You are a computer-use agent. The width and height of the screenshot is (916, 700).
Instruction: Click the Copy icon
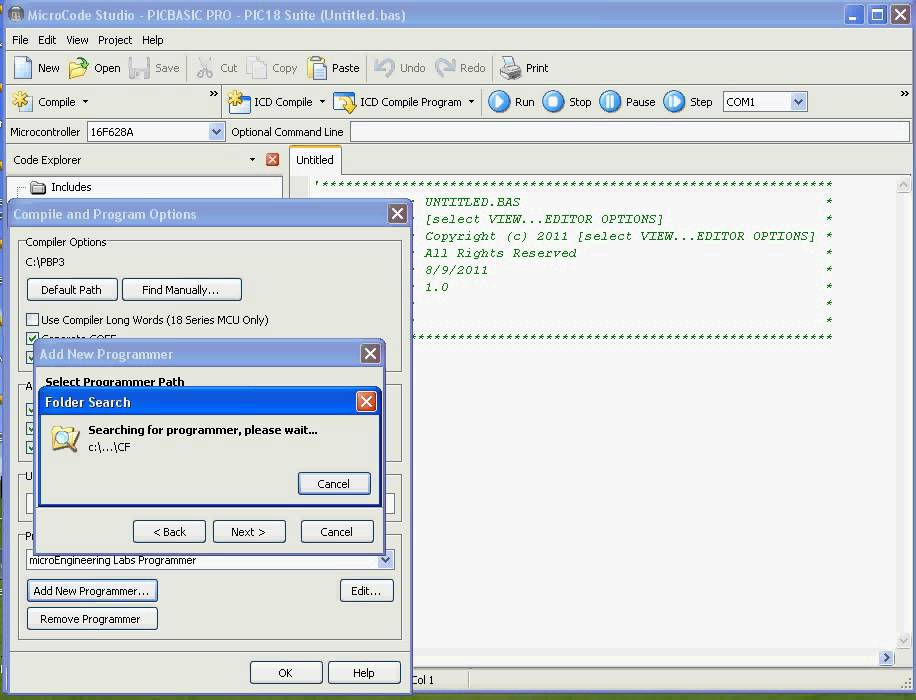click(256, 68)
